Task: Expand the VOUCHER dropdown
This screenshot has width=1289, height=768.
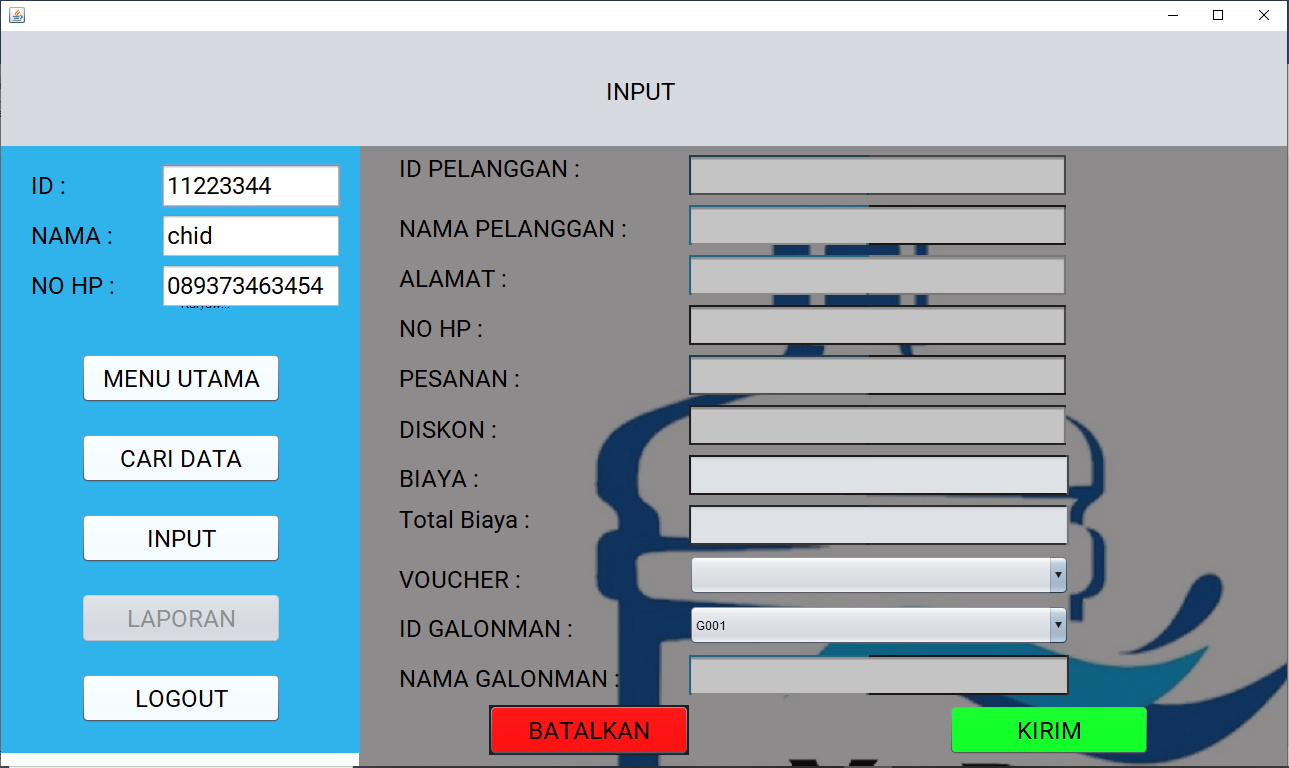Action: coord(878,575)
